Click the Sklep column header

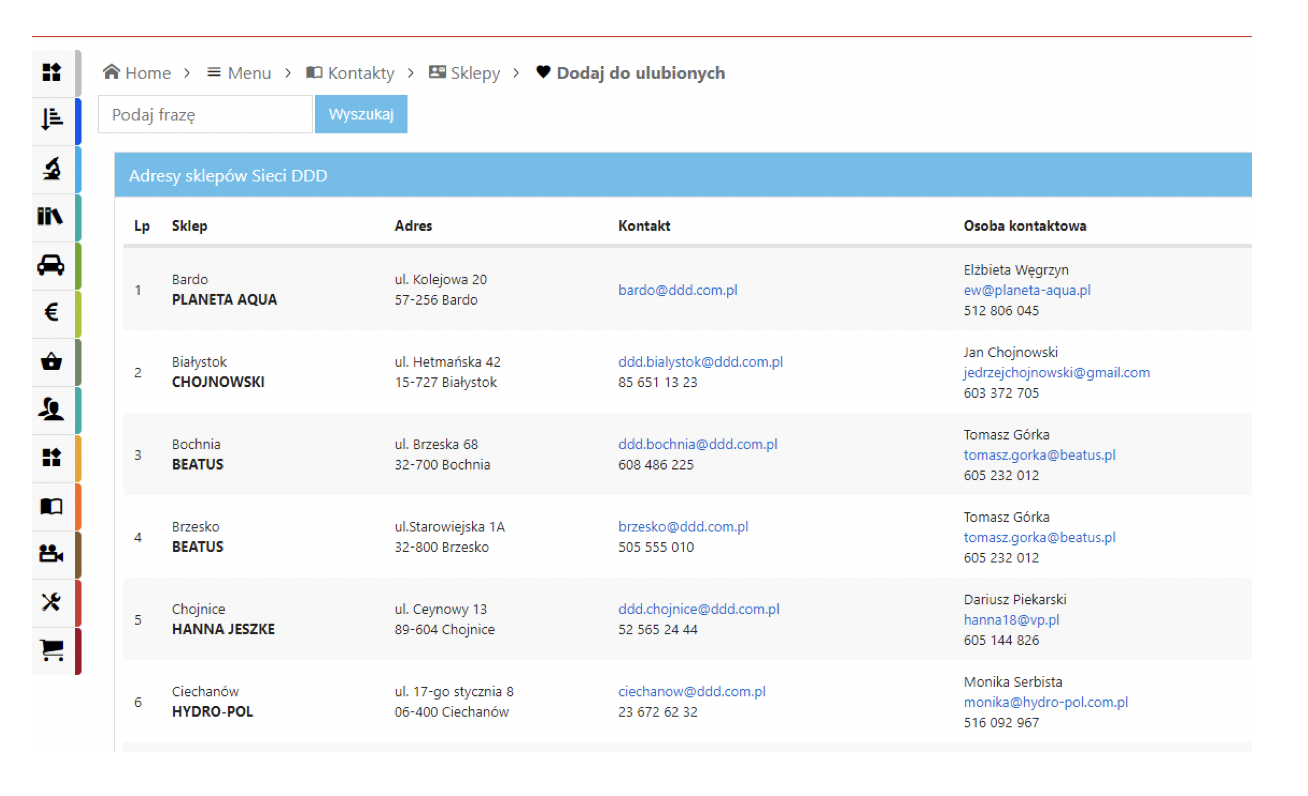(190, 226)
